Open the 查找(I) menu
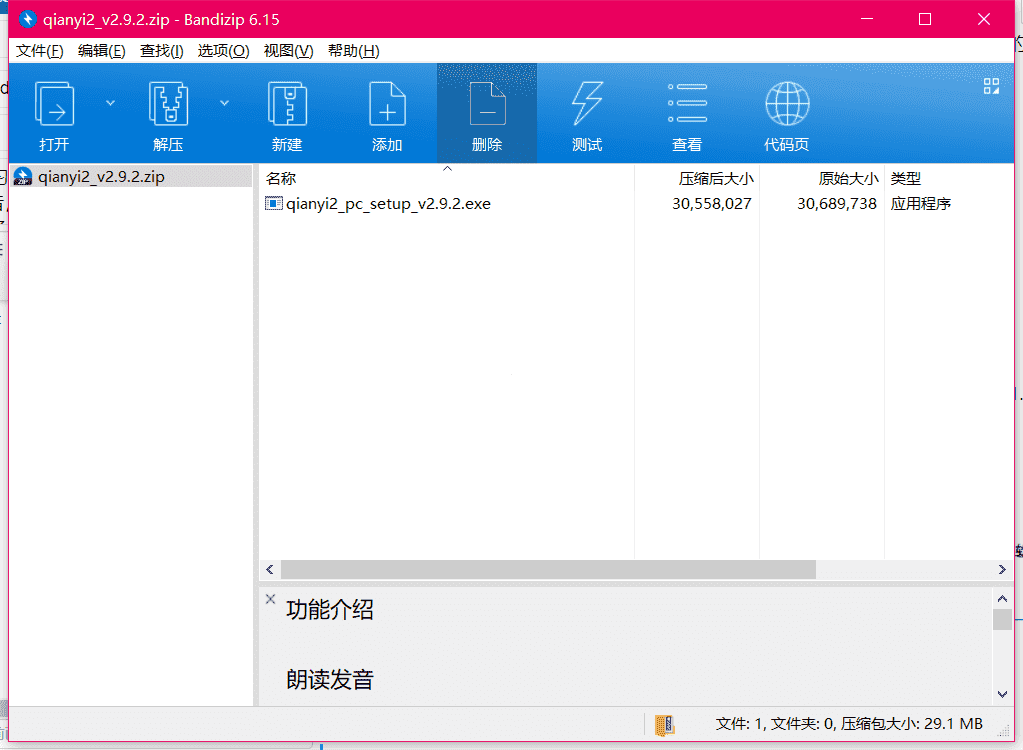Image resolution: width=1023 pixels, height=750 pixels. (x=161, y=51)
